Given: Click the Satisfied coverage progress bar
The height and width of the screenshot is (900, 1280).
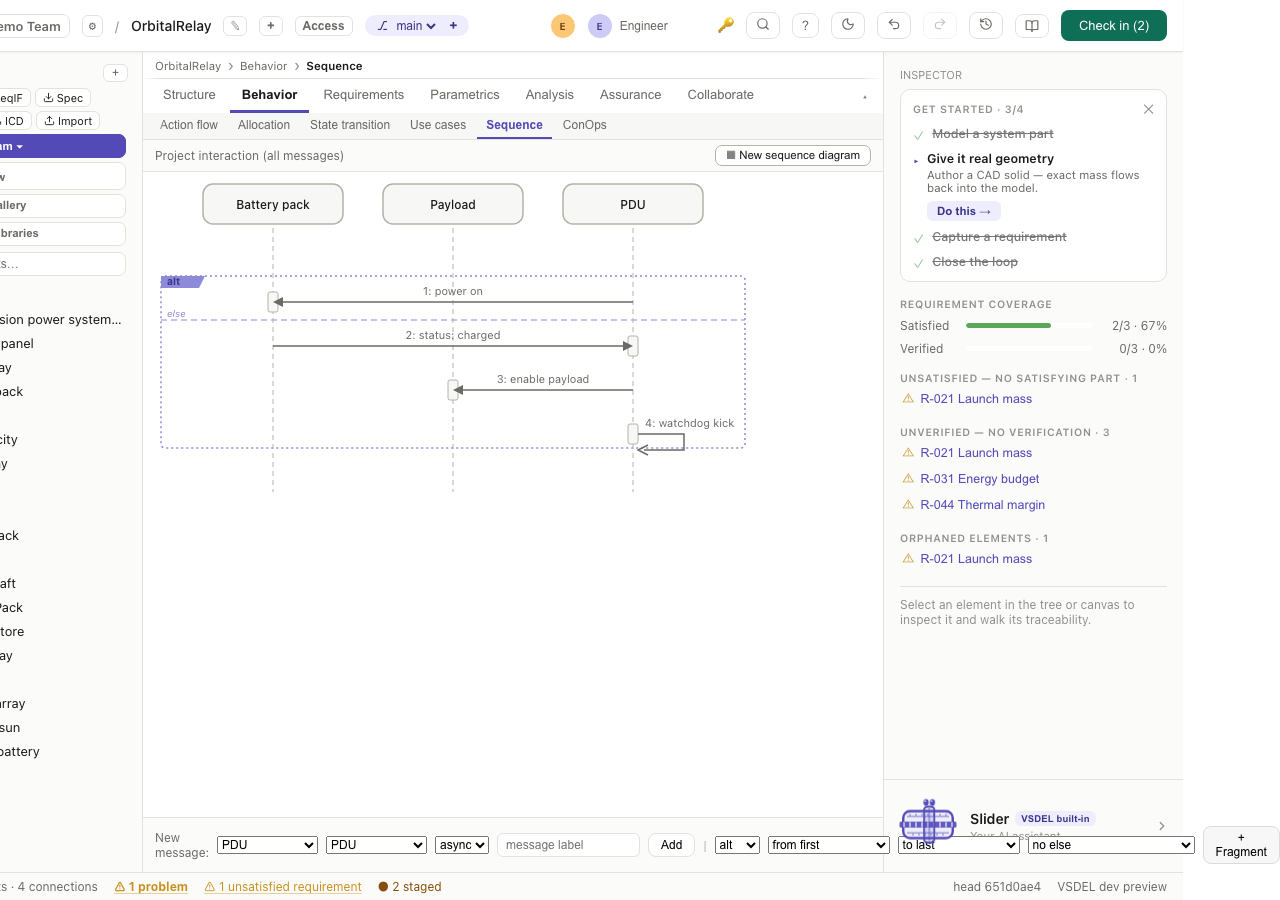Looking at the screenshot, I should click(1028, 326).
